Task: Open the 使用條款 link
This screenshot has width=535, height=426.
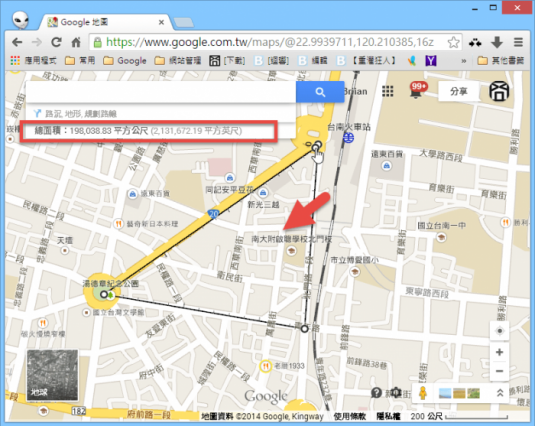Action: click(350, 416)
